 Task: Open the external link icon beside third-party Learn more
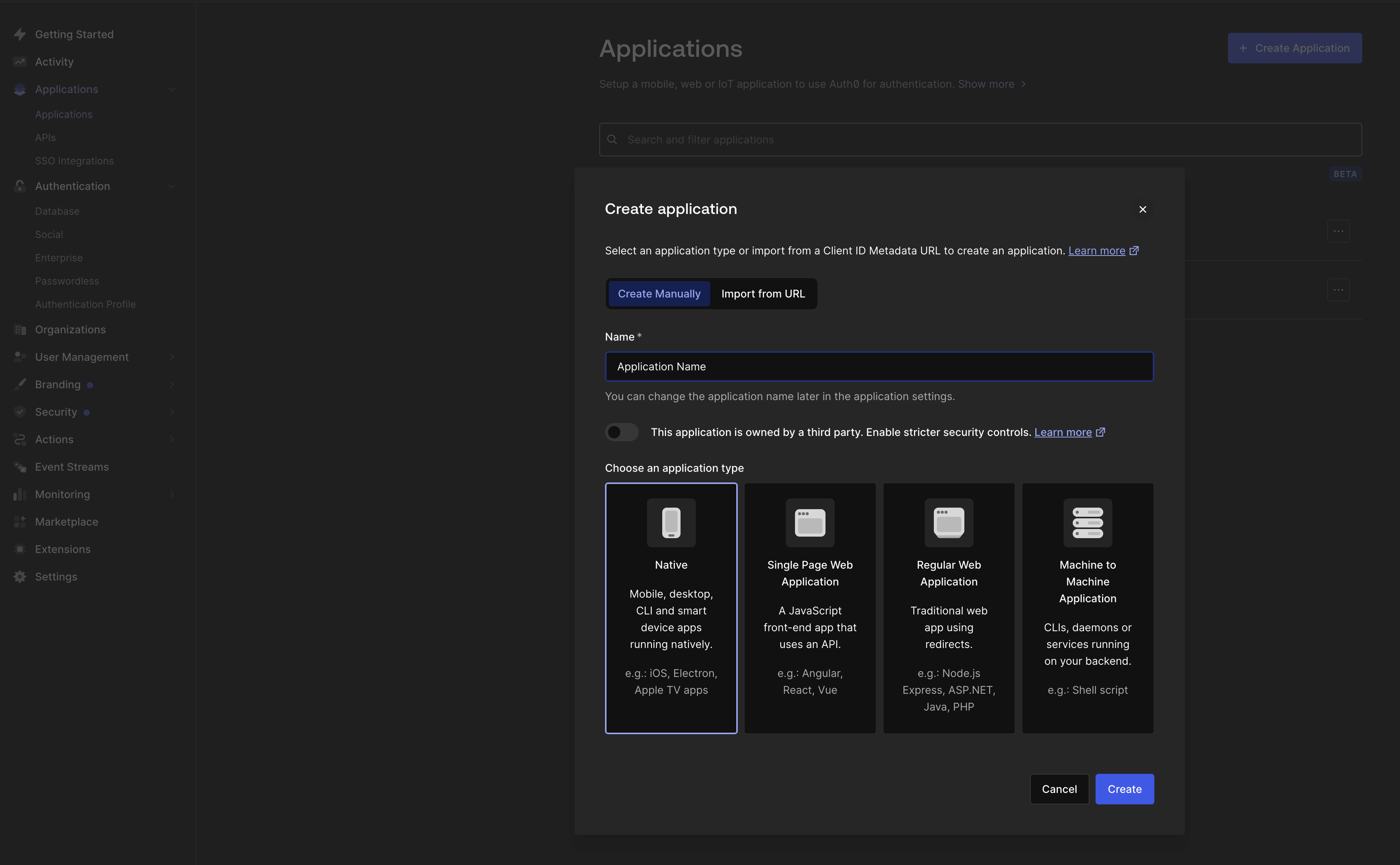tap(1100, 432)
